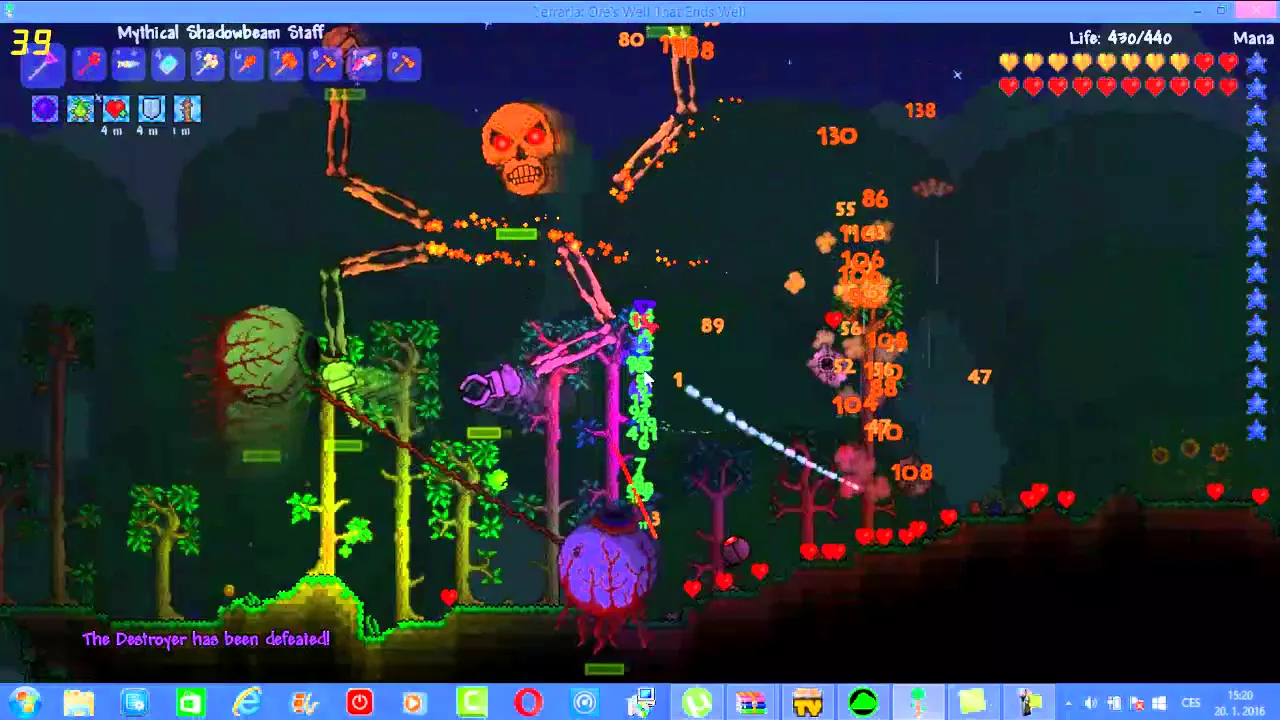
Task: Click "The Destroyer has been defeated!" message
Action: (x=206, y=638)
